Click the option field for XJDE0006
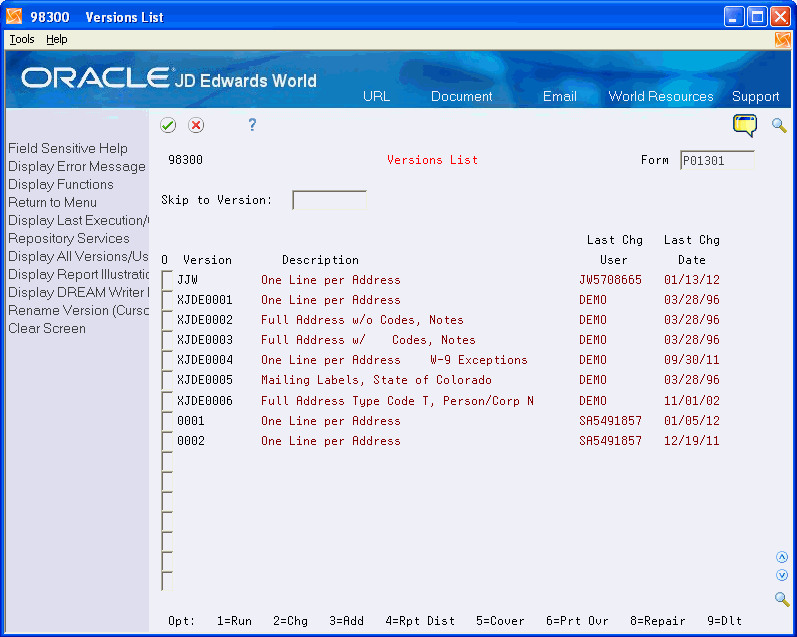 point(167,401)
